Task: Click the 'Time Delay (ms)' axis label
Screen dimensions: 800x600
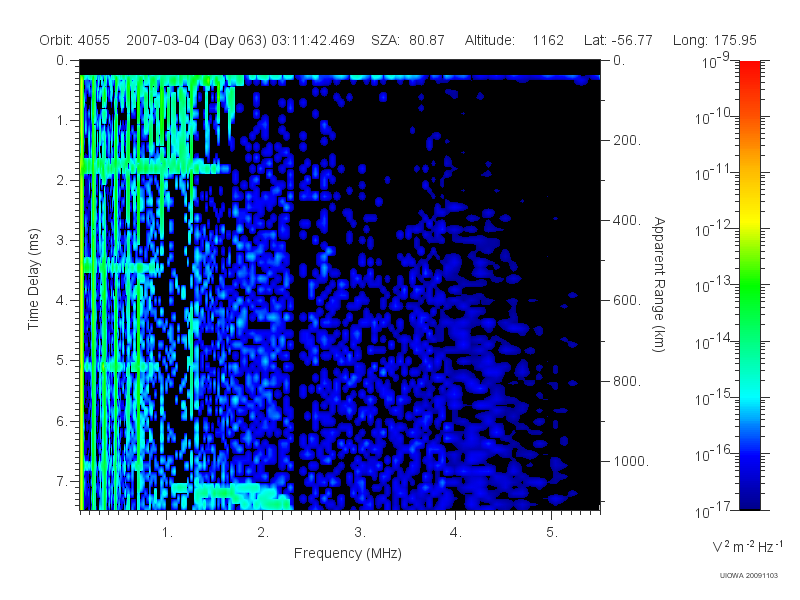Action: click(33, 279)
